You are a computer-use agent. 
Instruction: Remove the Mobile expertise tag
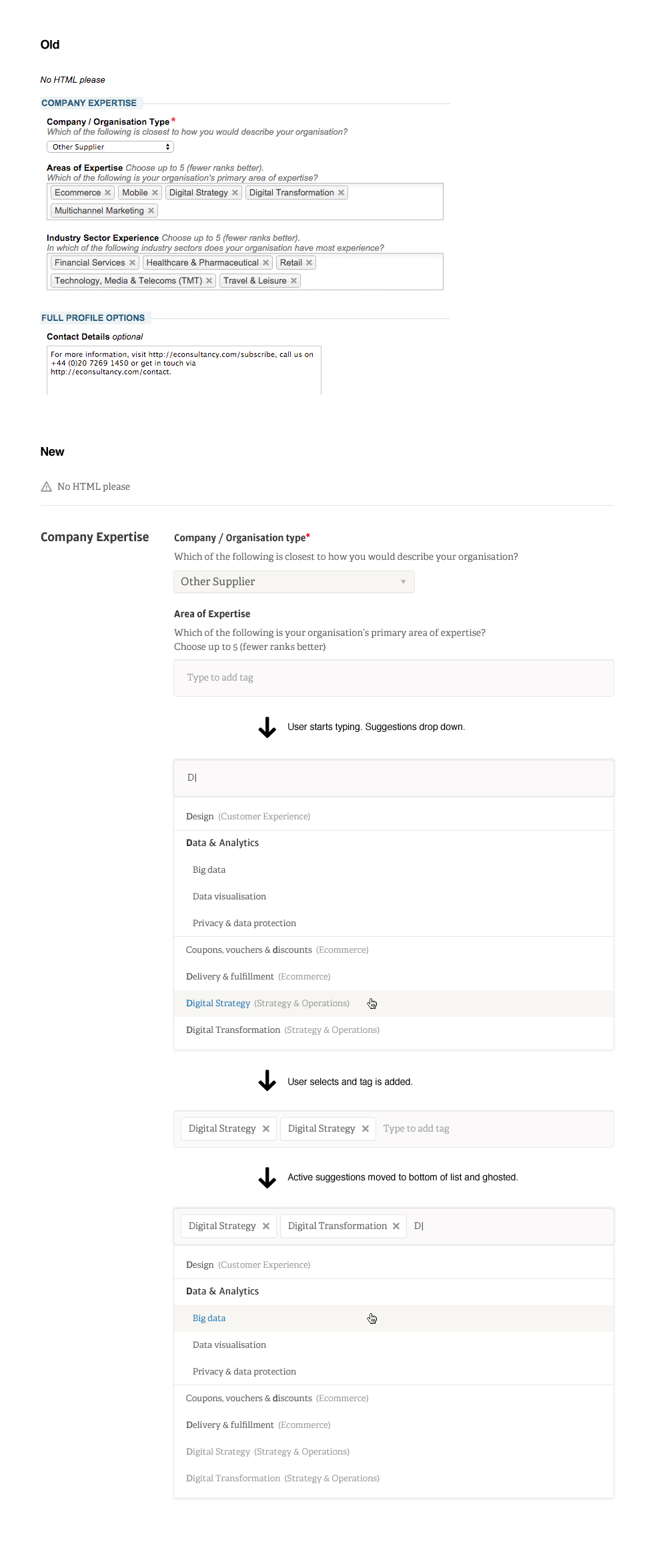coord(155,193)
